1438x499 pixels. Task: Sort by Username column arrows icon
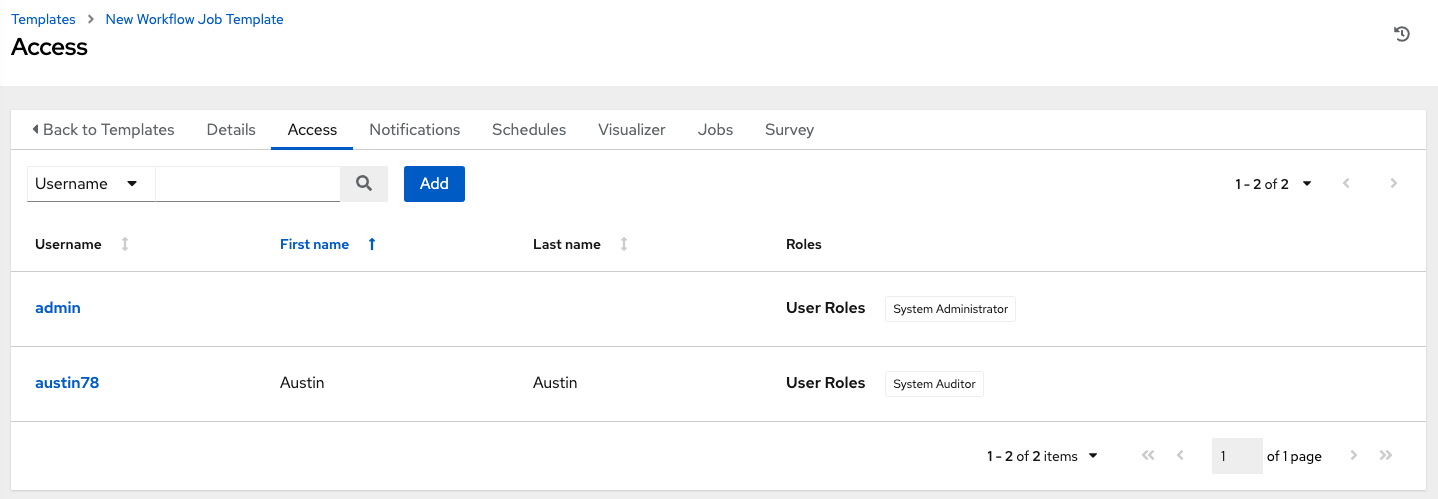tap(125, 244)
